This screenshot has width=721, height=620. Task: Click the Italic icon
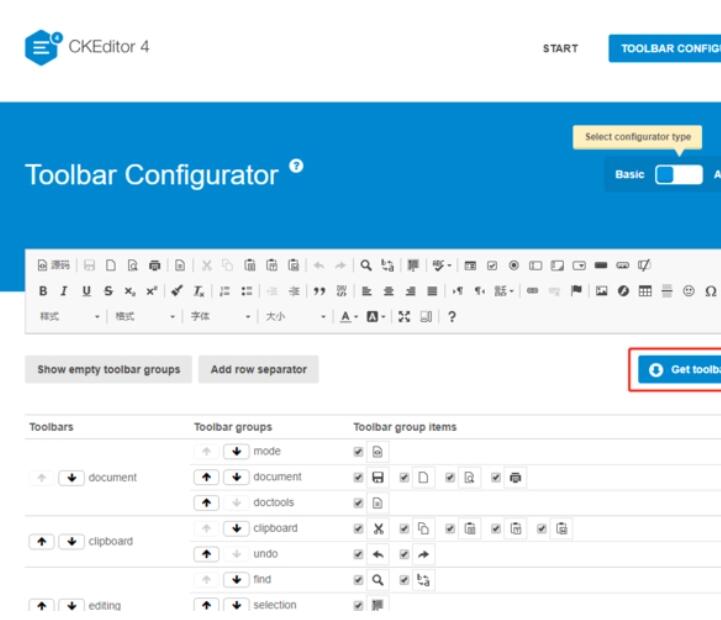pos(64,291)
